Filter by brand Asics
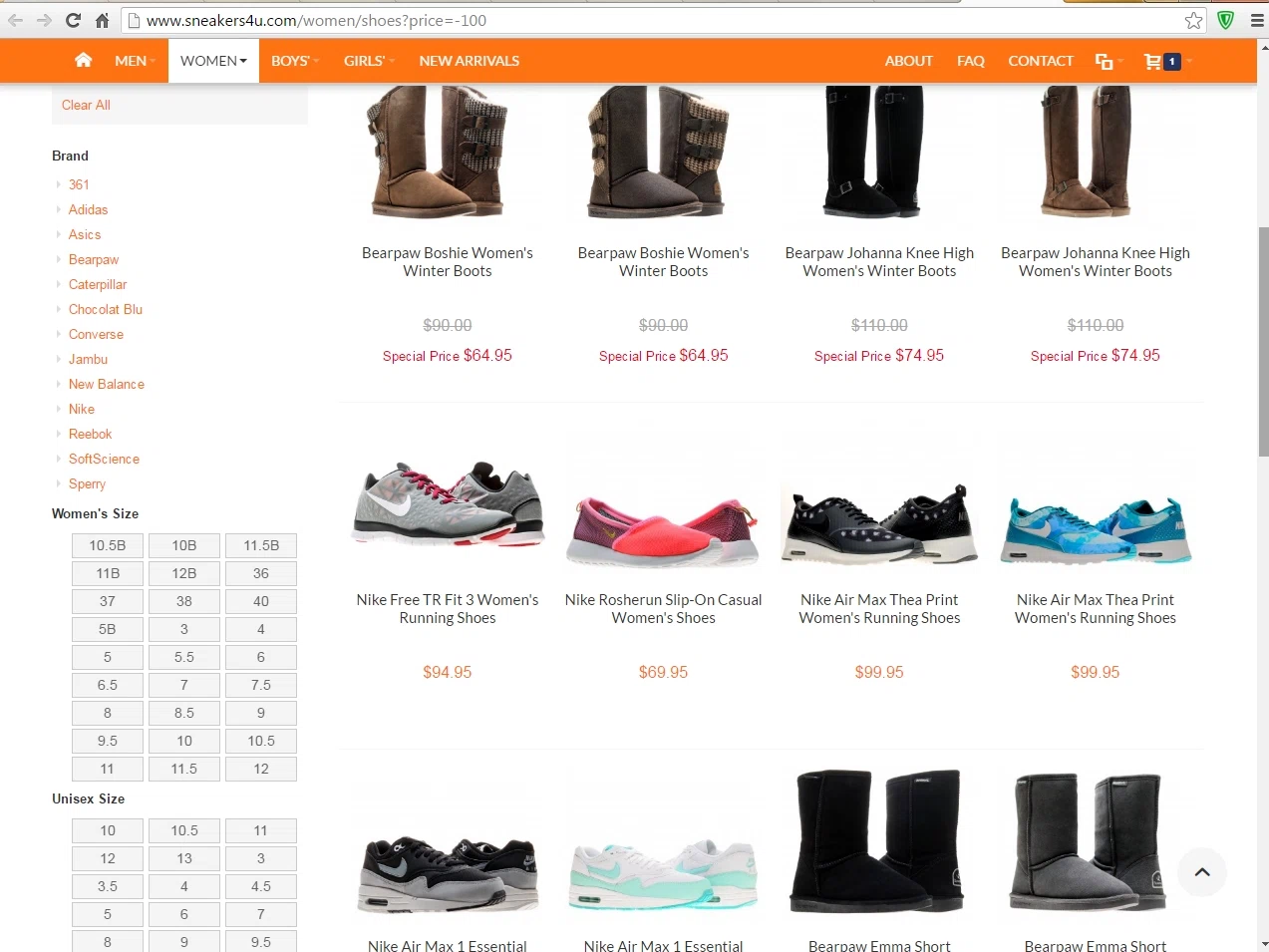Viewport: 1269px width, 952px height. click(x=85, y=234)
